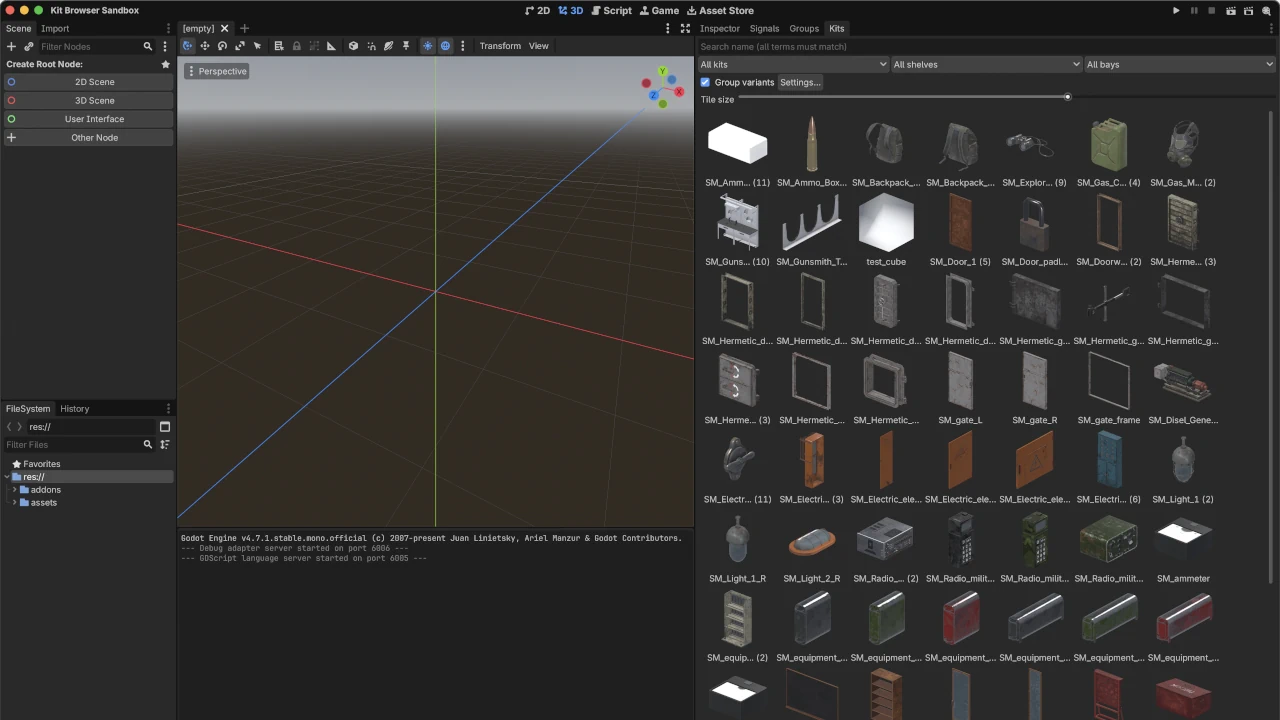Expand the addons folder in FileSystem
The image size is (1280, 720).
tap(14, 490)
